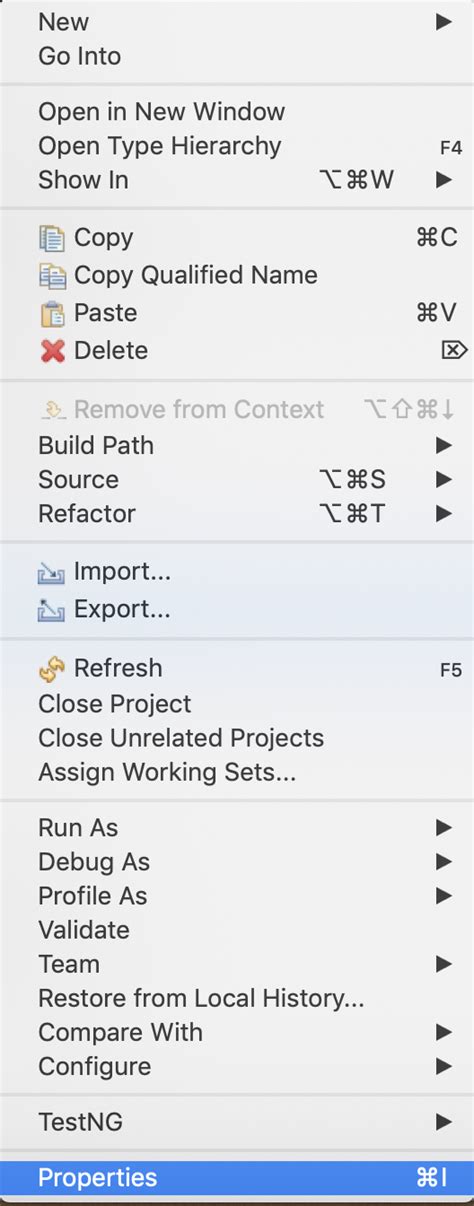Click the Export icon
474x1206 pixels.
click(x=51, y=610)
